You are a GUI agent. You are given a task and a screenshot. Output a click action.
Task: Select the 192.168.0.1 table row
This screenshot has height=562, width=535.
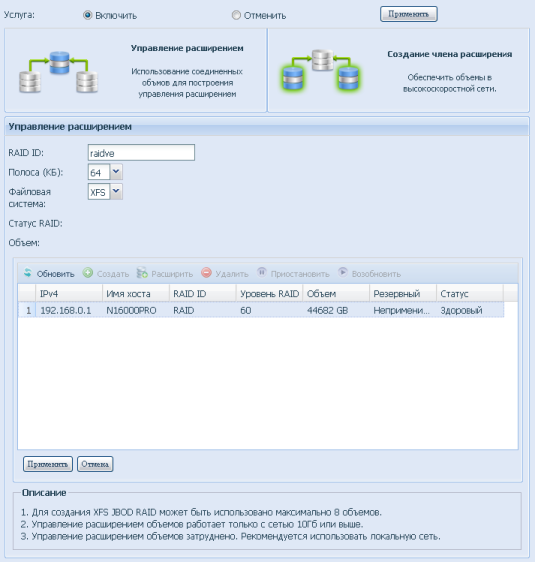[261, 310]
